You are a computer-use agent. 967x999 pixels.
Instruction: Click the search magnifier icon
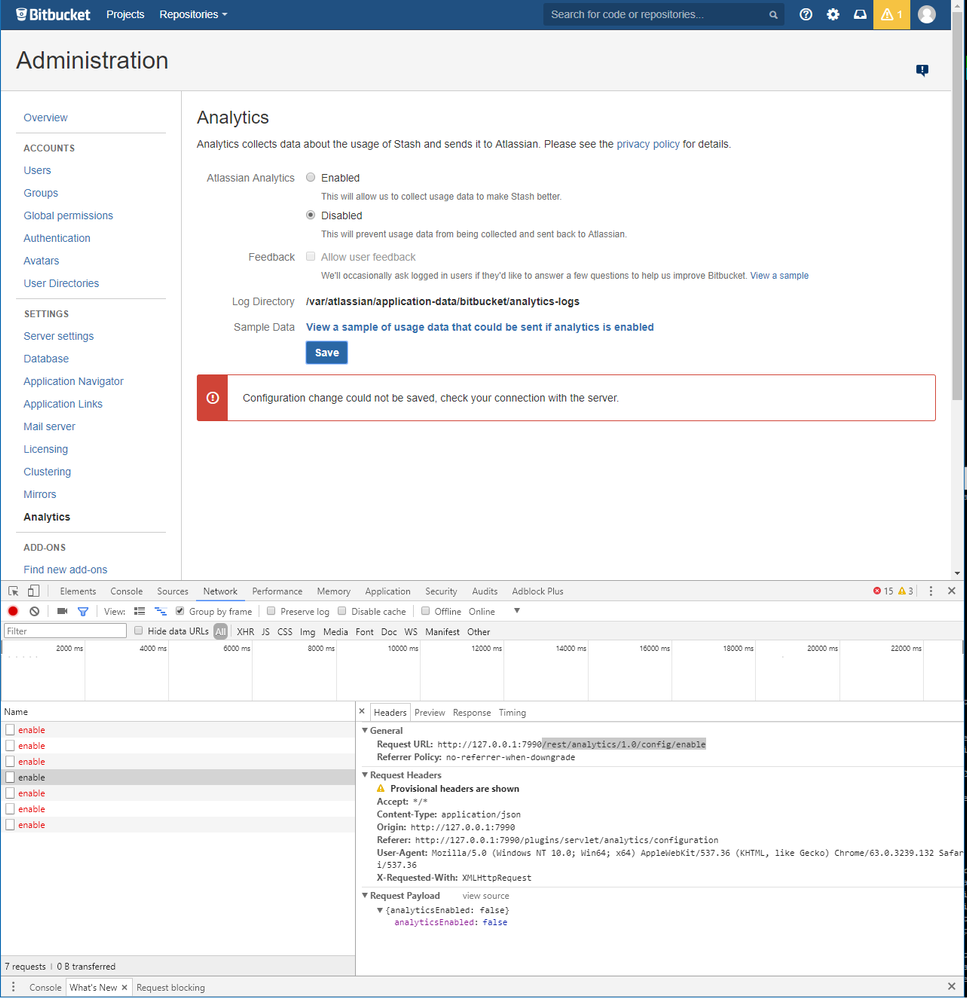pos(773,15)
